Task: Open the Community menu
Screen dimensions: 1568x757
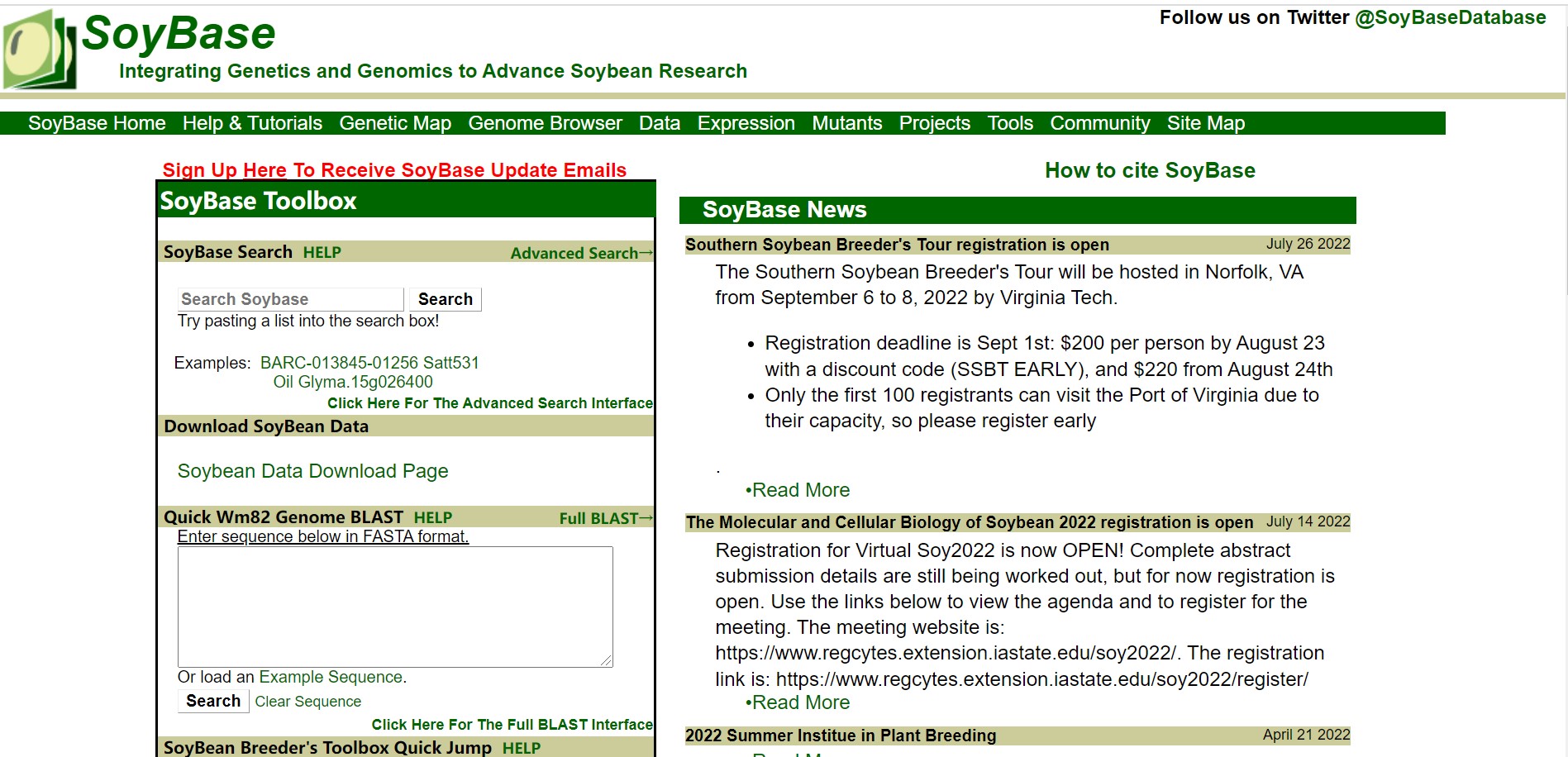Action: coord(1100,123)
